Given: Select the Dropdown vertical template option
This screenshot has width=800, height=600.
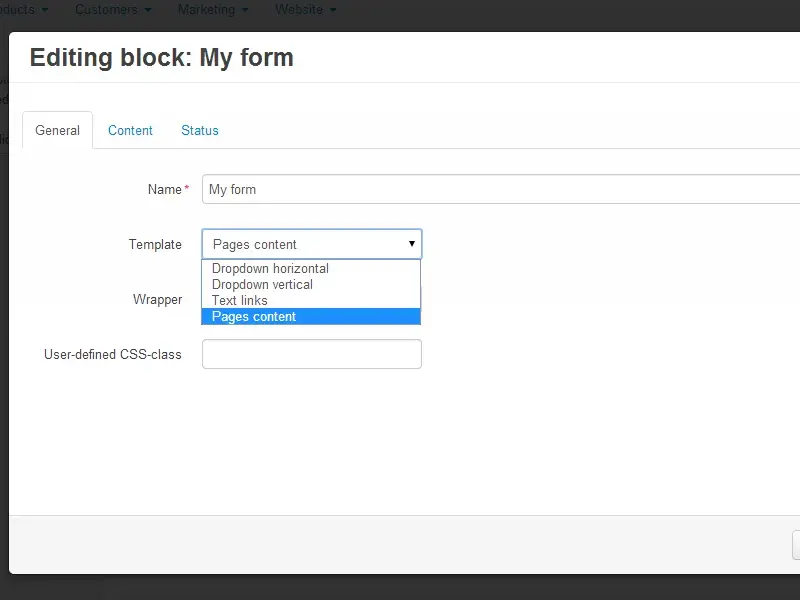Looking at the screenshot, I should click(262, 285).
